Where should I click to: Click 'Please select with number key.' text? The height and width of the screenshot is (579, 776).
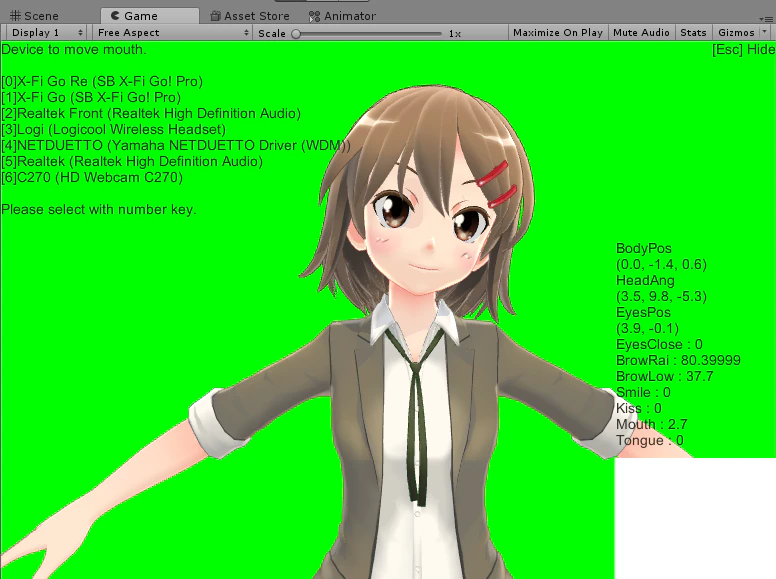point(99,209)
